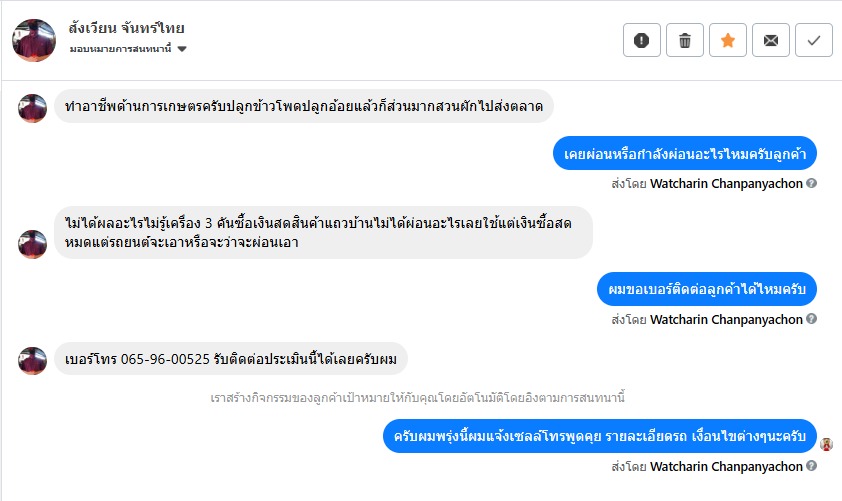This screenshot has height=501, width=842.
Task: Click avatar beside the ไม่ได้ผลอะไร customer message
Action: (x=33, y=244)
